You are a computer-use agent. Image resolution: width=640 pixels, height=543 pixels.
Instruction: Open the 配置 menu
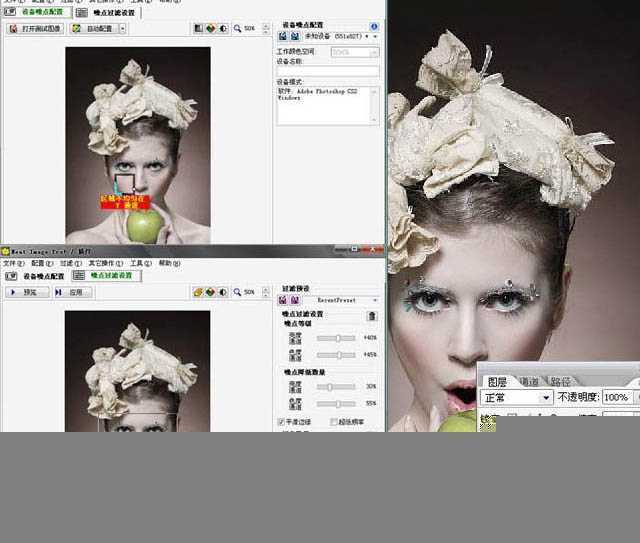42,263
